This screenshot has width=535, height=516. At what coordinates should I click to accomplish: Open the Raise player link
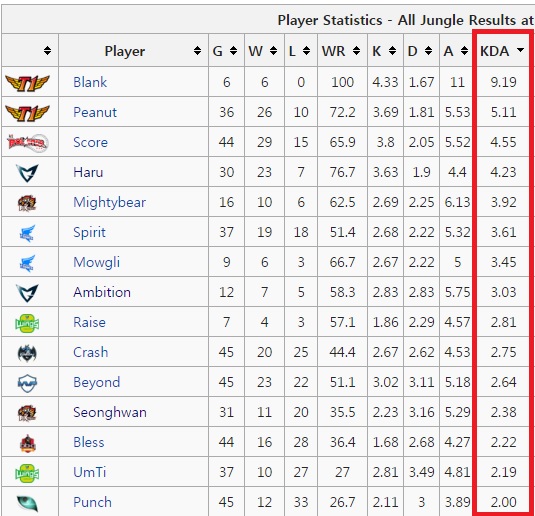[x=89, y=322]
